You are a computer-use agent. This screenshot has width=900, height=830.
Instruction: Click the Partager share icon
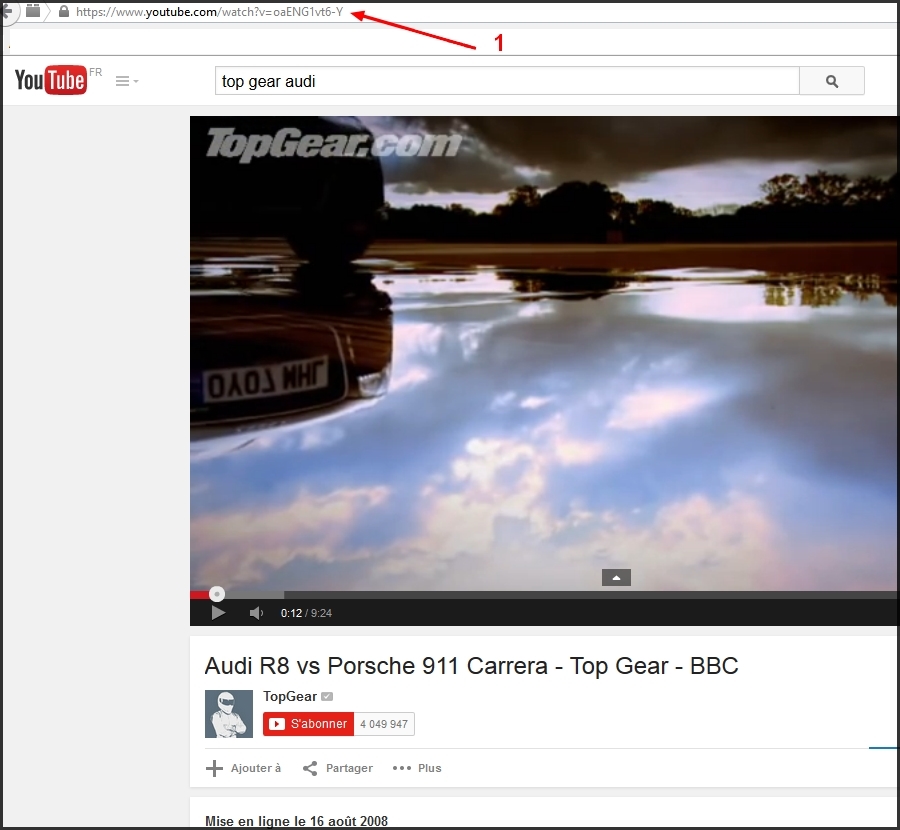308,768
